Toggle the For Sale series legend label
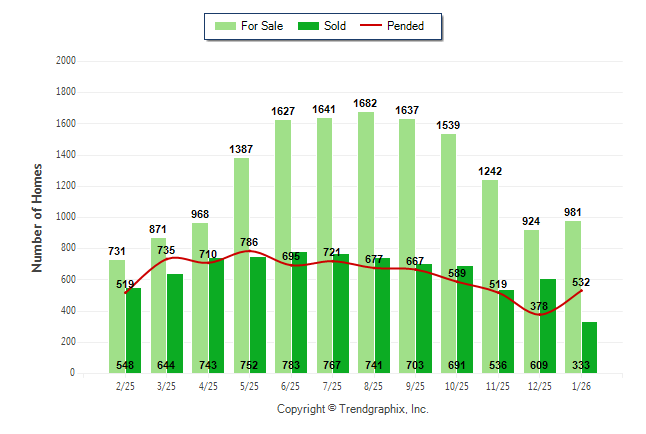Screen dimensions: 646x434 [x=261, y=26]
